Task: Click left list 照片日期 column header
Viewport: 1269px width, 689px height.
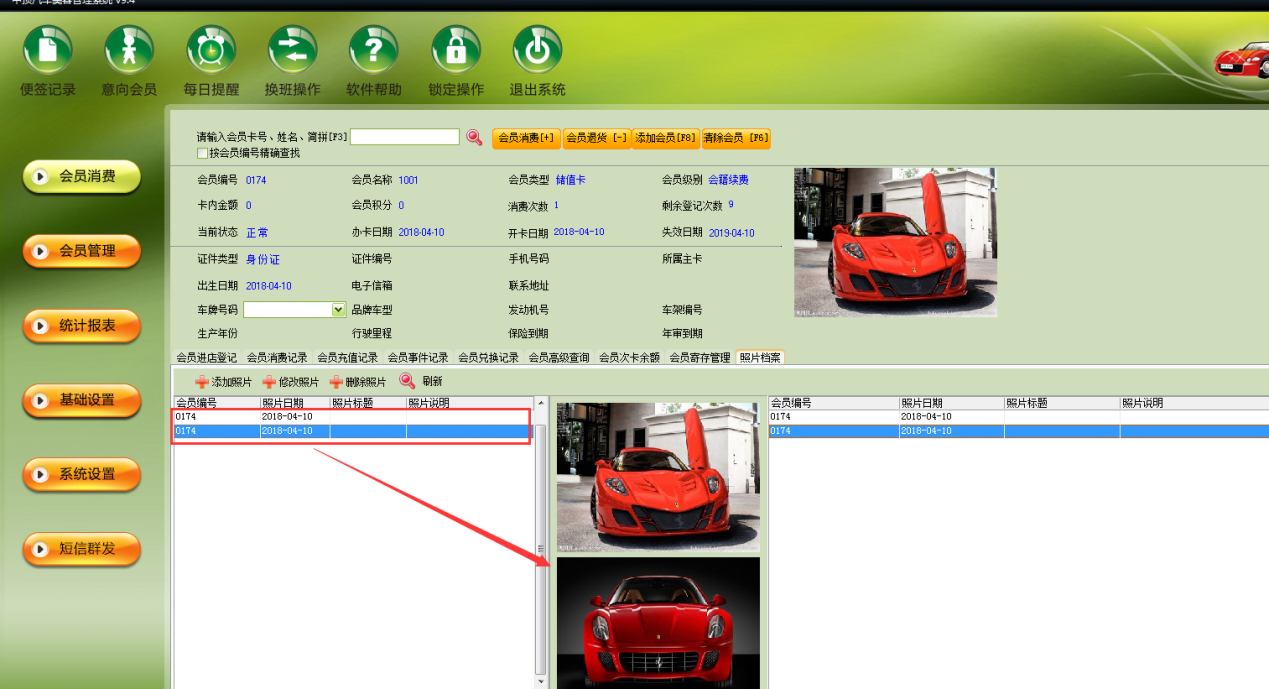Action: [x=295, y=403]
